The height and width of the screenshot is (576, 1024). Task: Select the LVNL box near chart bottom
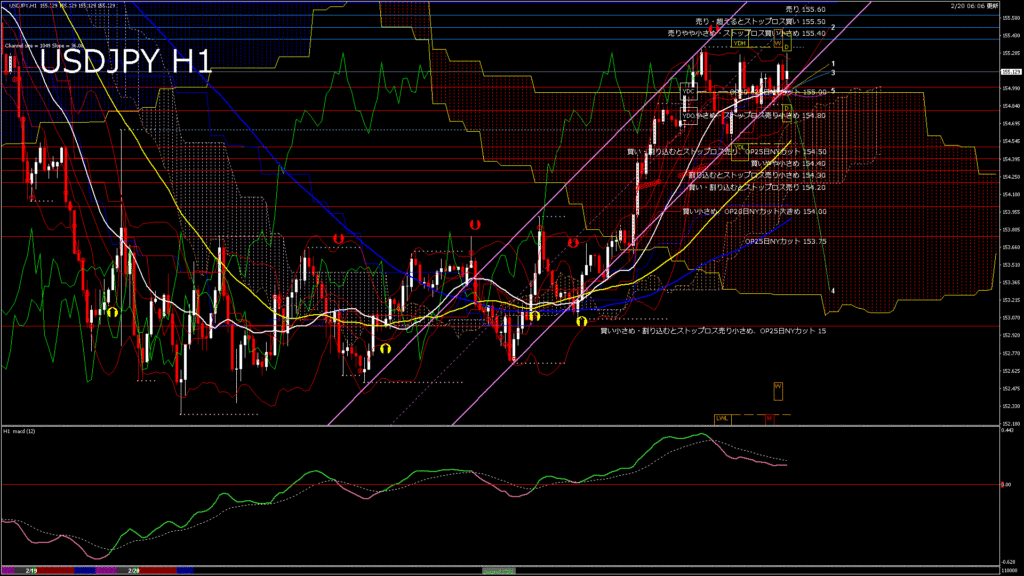tap(722, 418)
